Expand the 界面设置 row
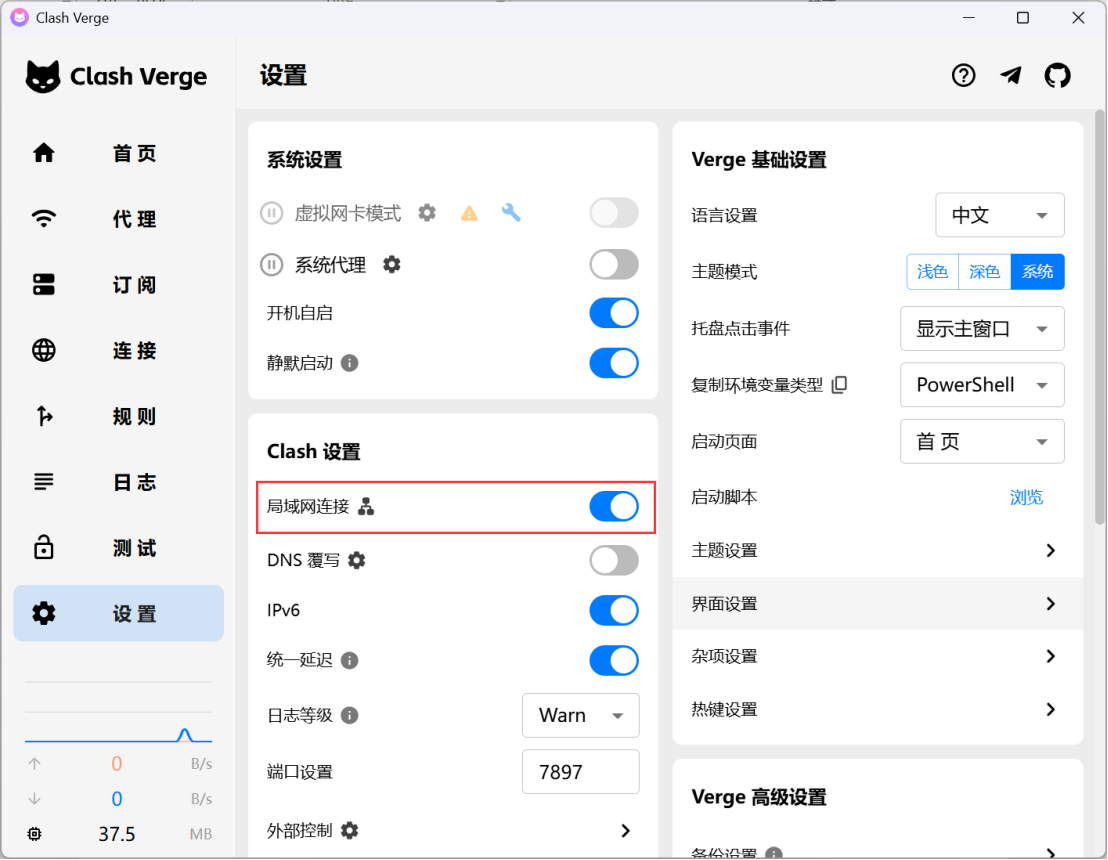 pyautogui.click(x=878, y=603)
